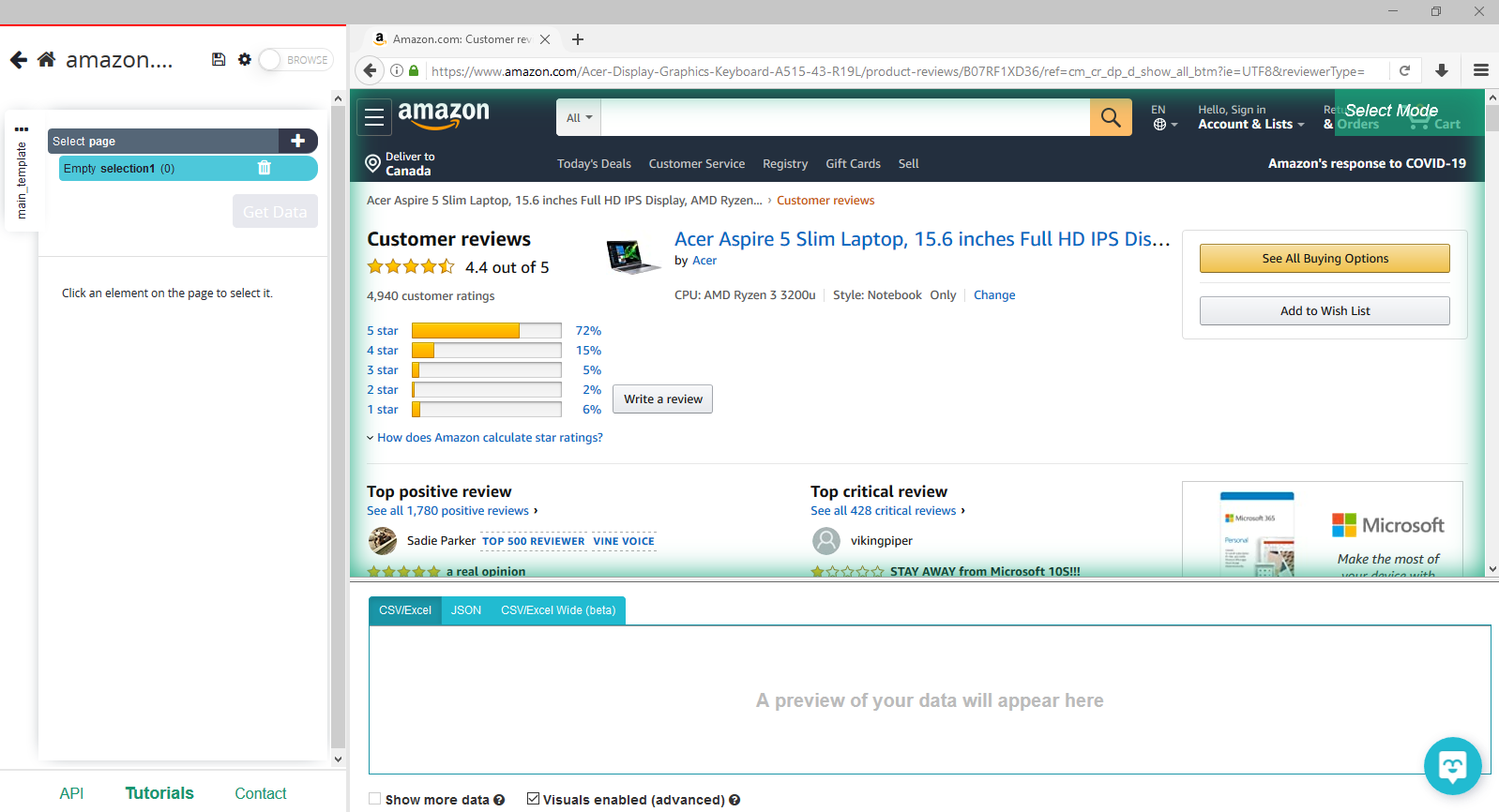Image resolution: width=1499 pixels, height=812 pixels.
Task: Open Customer Service menu item
Action: (x=697, y=163)
